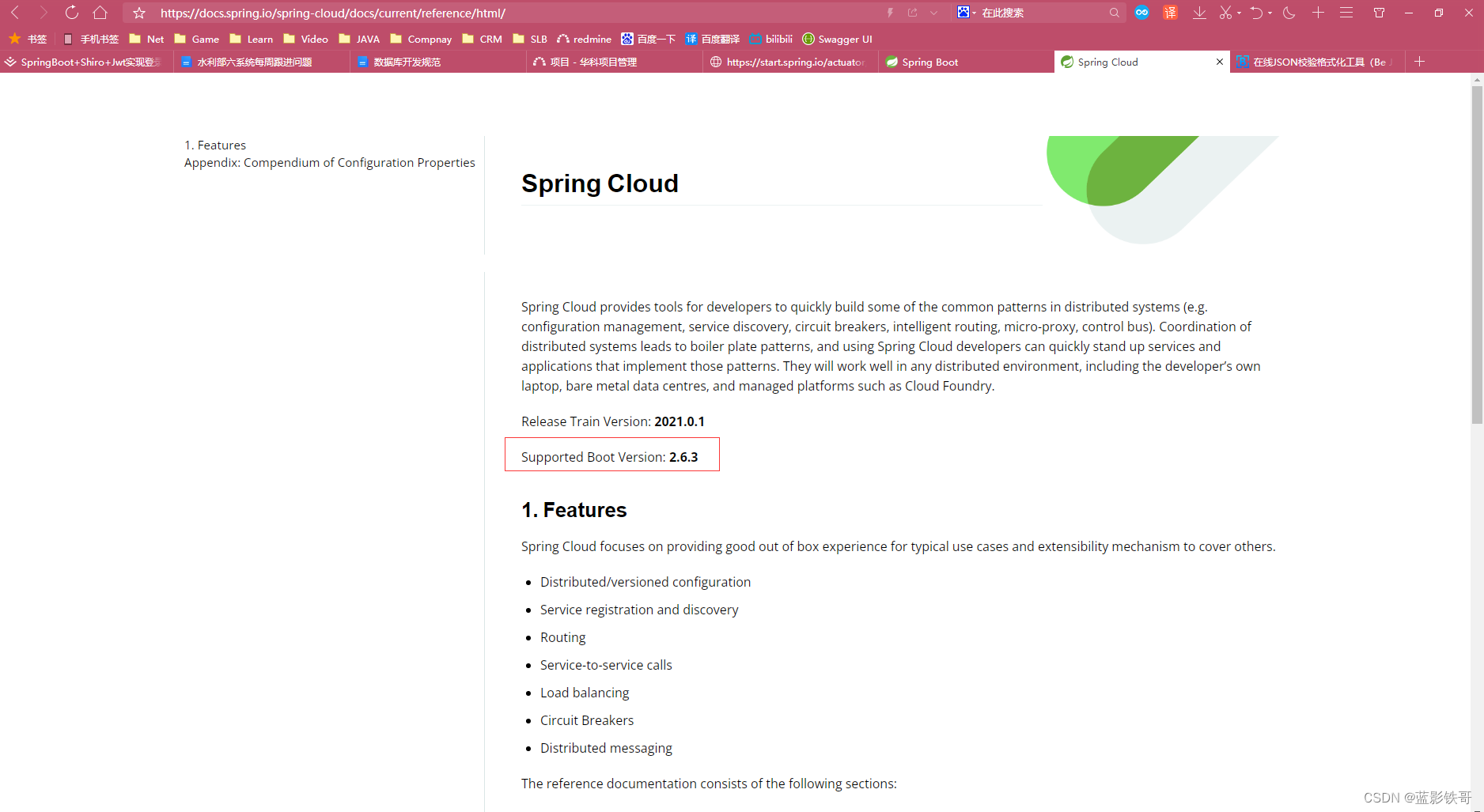Click the Circuit Breakers bullet item
This screenshot has width=1484, height=812.
pyautogui.click(x=587, y=720)
